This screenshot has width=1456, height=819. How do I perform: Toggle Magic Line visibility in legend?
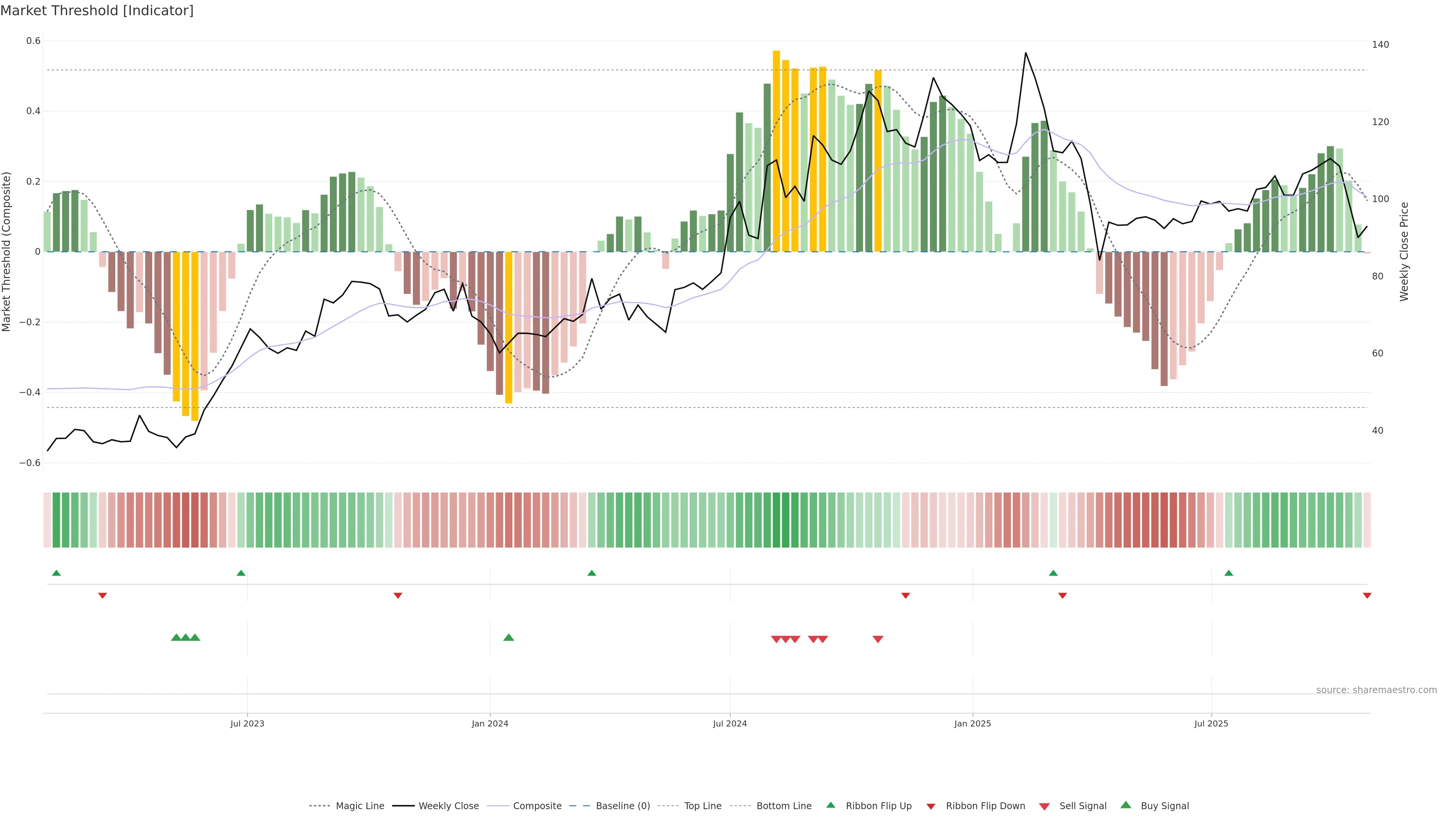(x=359, y=806)
